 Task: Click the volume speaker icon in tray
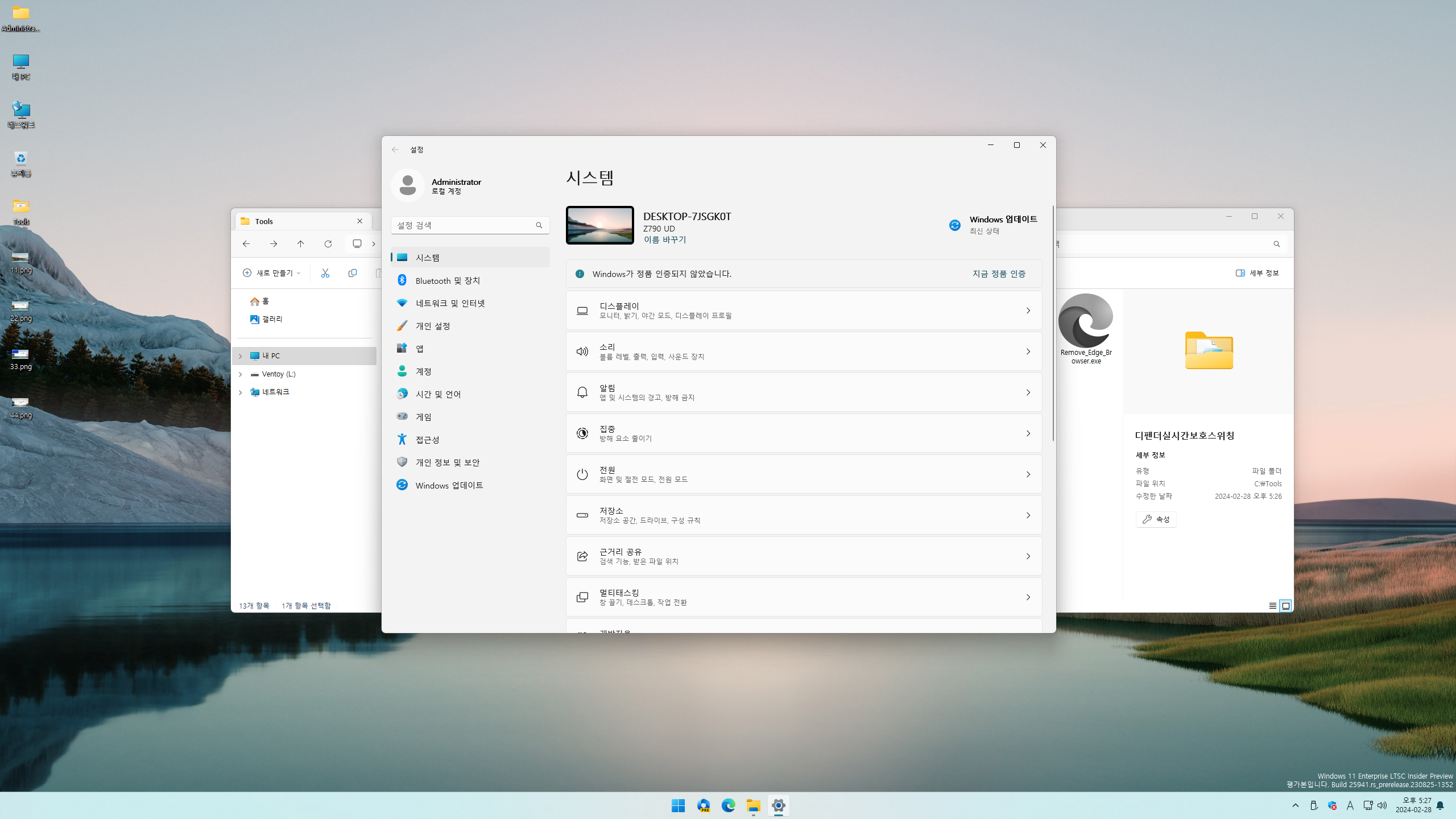1382,805
